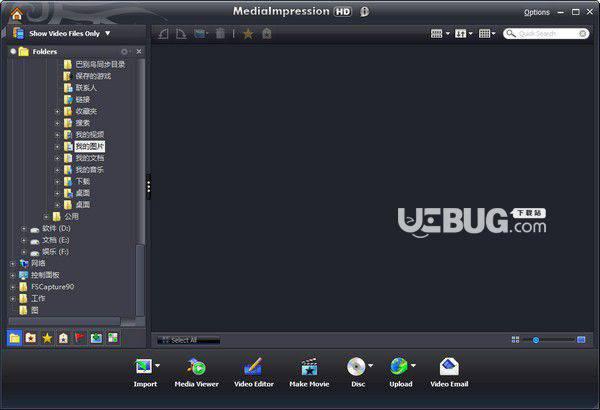The height and width of the screenshot is (410, 600).
Task: Select the 工作 folder
Action: pyautogui.click(x=38, y=299)
